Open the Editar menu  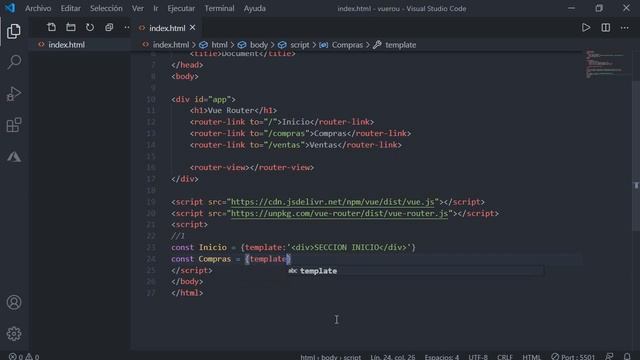[71, 8]
